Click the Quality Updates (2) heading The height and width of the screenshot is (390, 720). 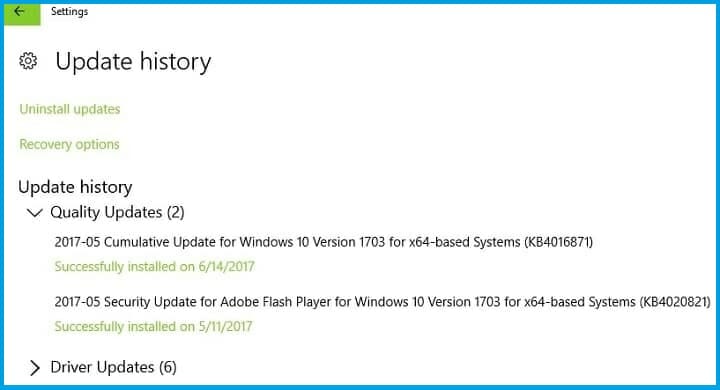[x=117, y=212]
